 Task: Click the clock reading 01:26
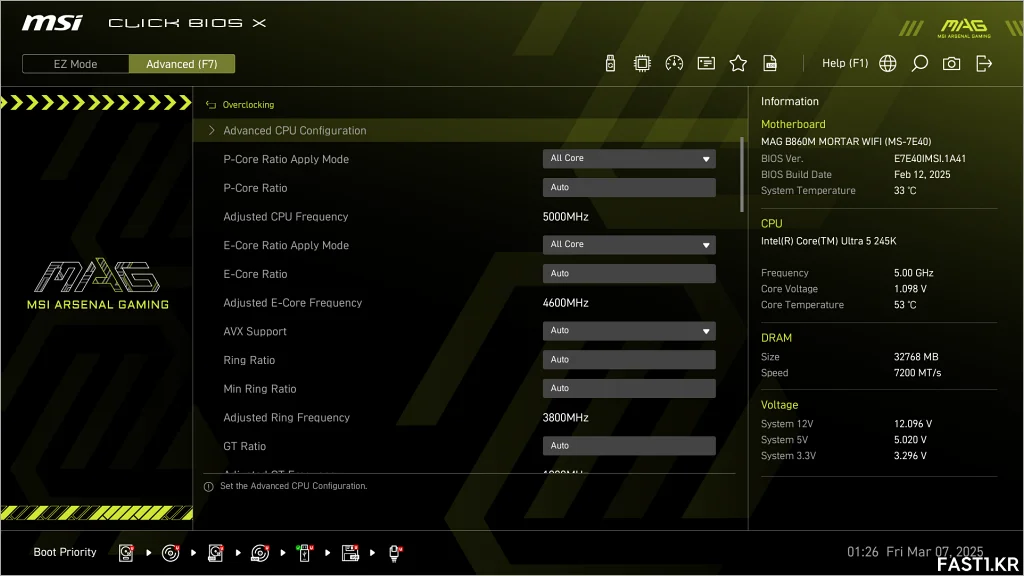[x=863, y=552]
